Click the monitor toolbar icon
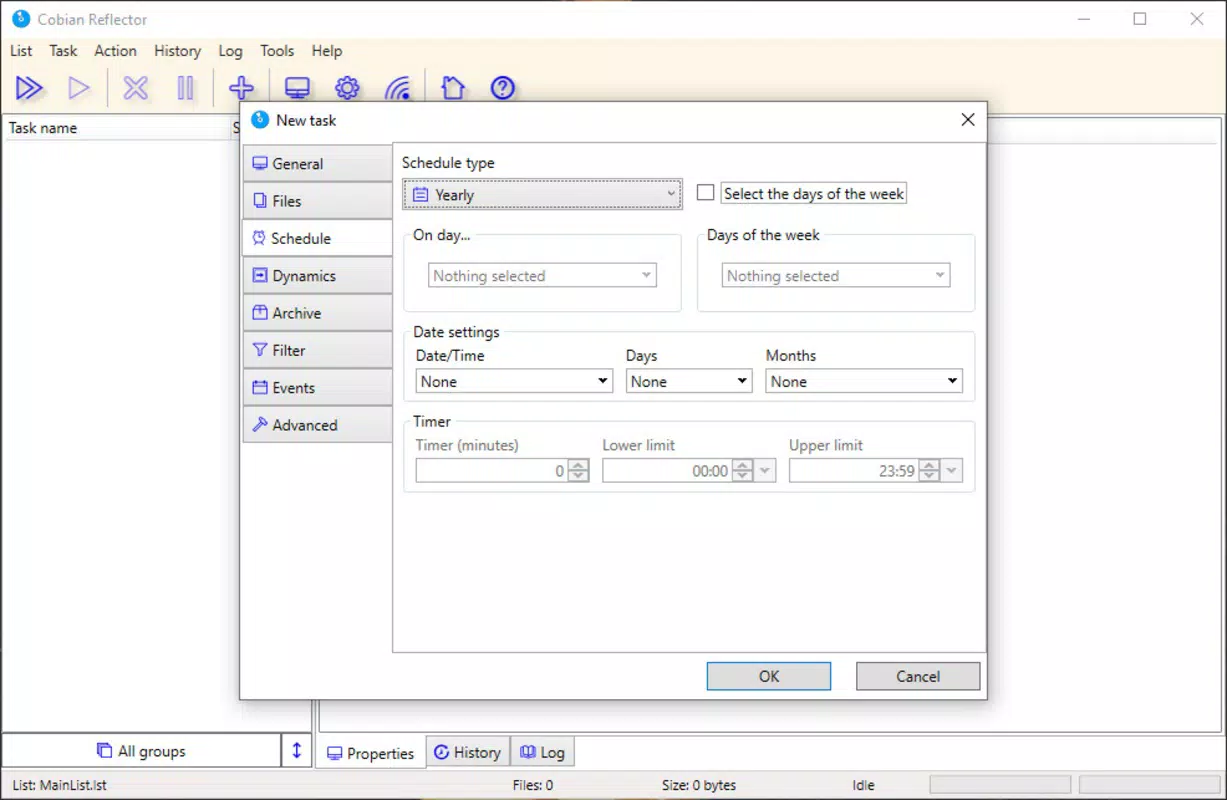 pos(297,88)
